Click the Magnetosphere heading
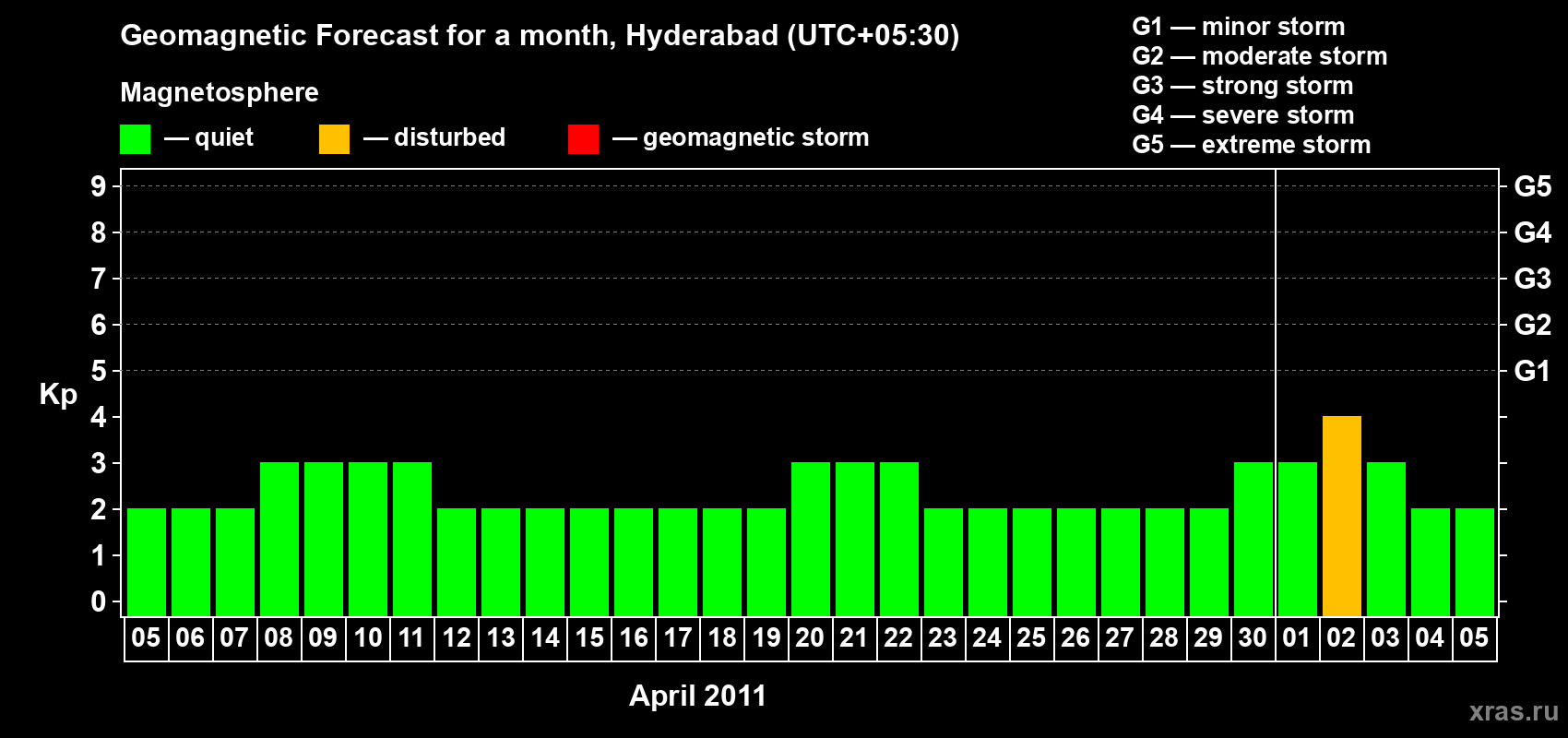 pyautogui.click(x=220, y=92)
